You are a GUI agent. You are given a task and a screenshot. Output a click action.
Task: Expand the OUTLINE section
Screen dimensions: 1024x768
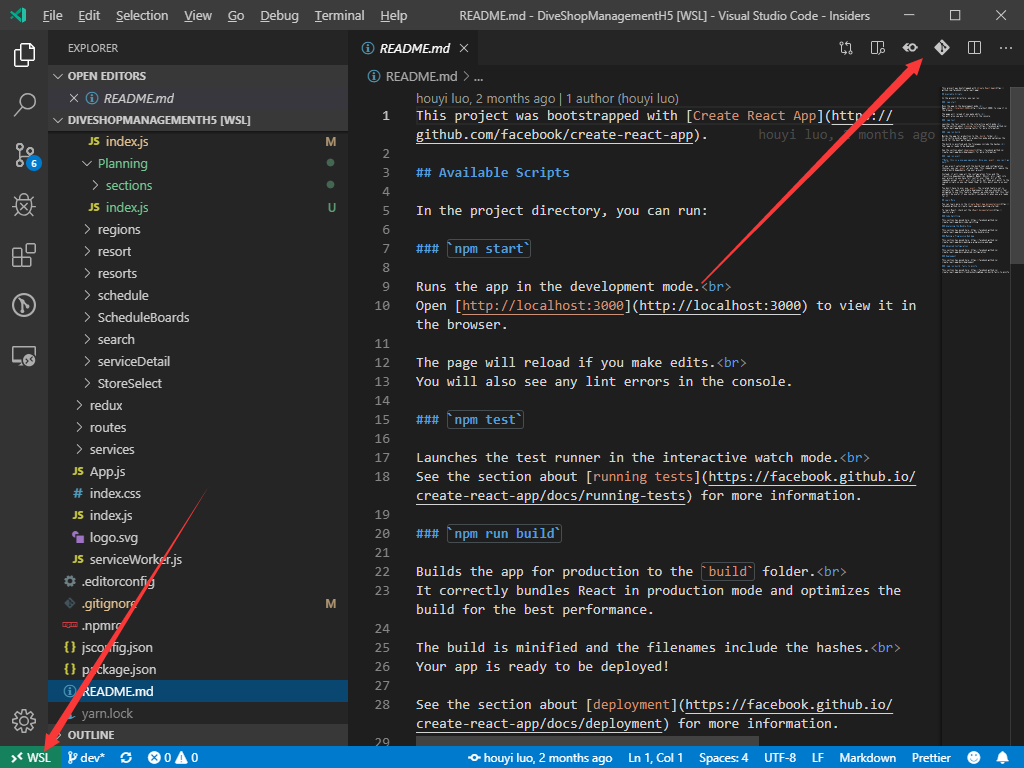coord(90,735)
